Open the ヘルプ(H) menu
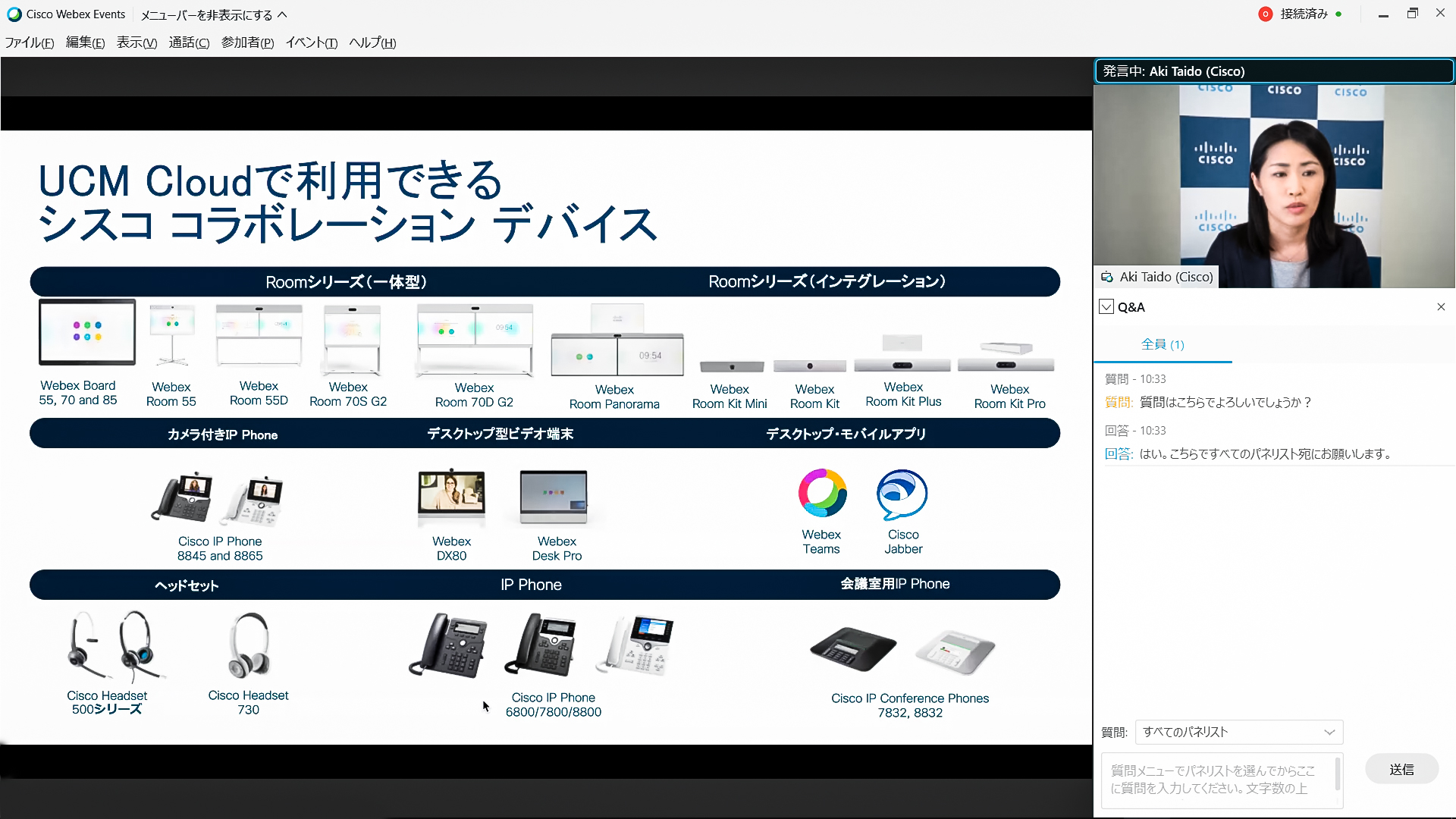Screen dimensions: 1456x819 click(x=372, y=42)
